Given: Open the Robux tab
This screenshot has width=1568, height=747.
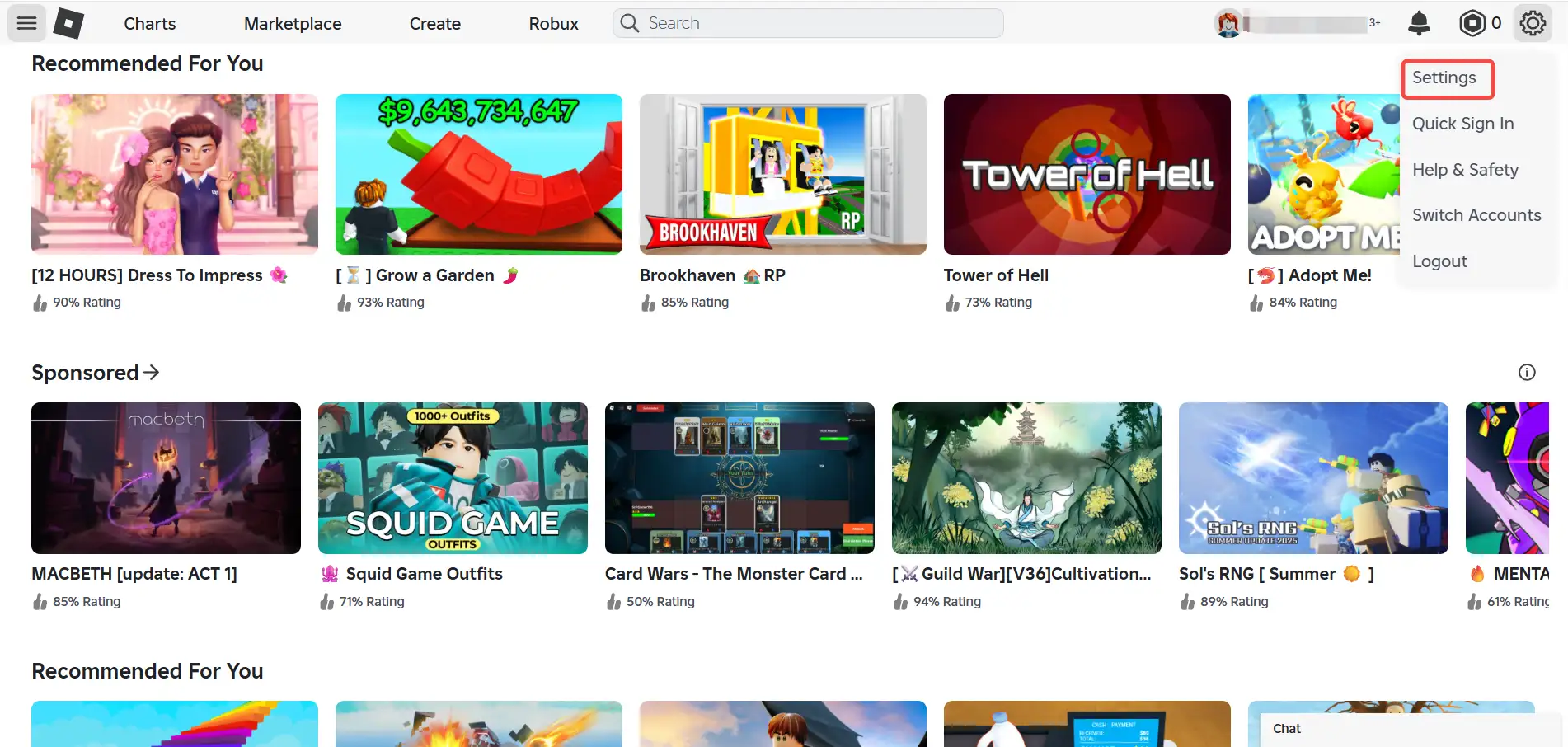Looking at the screenshot, I should coord(553,24).
